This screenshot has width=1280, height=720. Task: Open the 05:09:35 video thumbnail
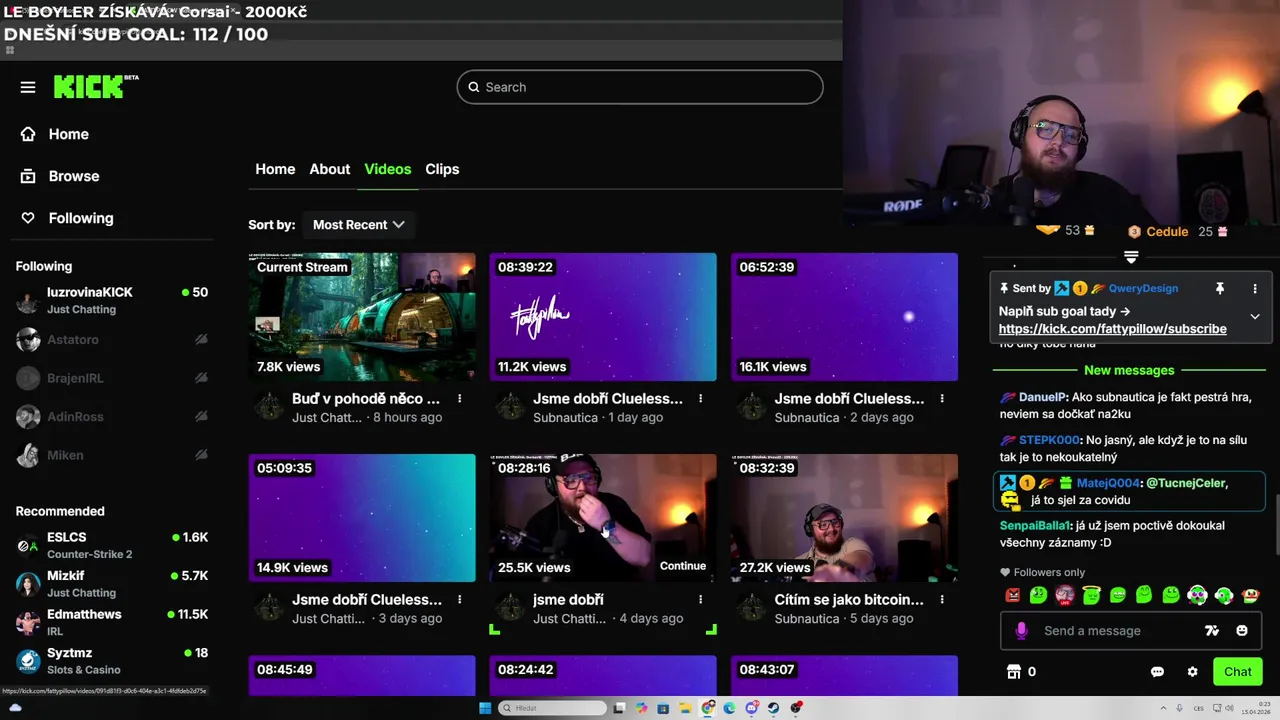[x=362, y=518]
